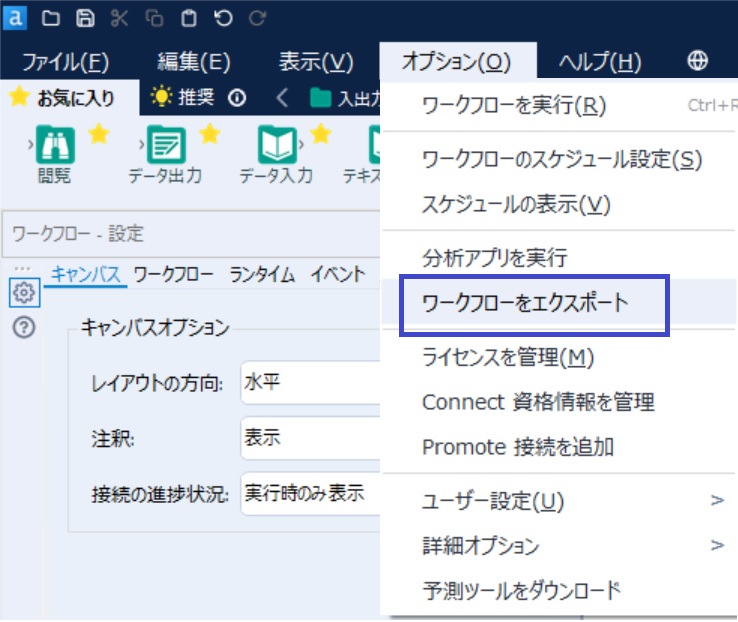The width and height of the screenshot is (738, 622).
Task: Expand 詳細オプション submenu
Action: pos(559,546)
